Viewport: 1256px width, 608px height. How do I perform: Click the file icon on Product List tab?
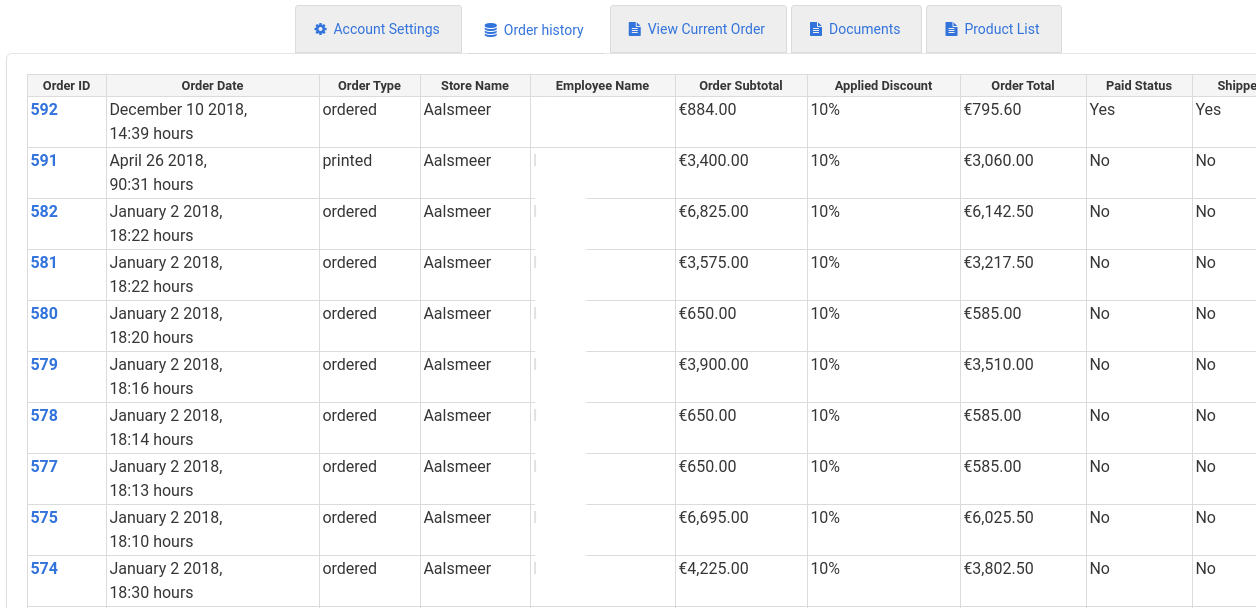951,29
